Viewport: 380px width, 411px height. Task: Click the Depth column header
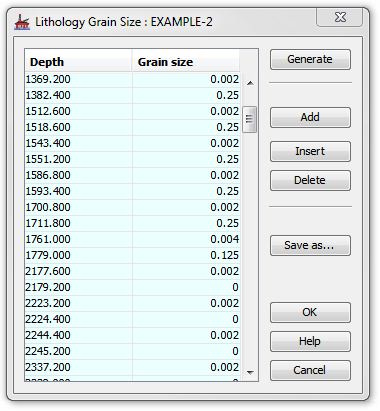point(78,62)
